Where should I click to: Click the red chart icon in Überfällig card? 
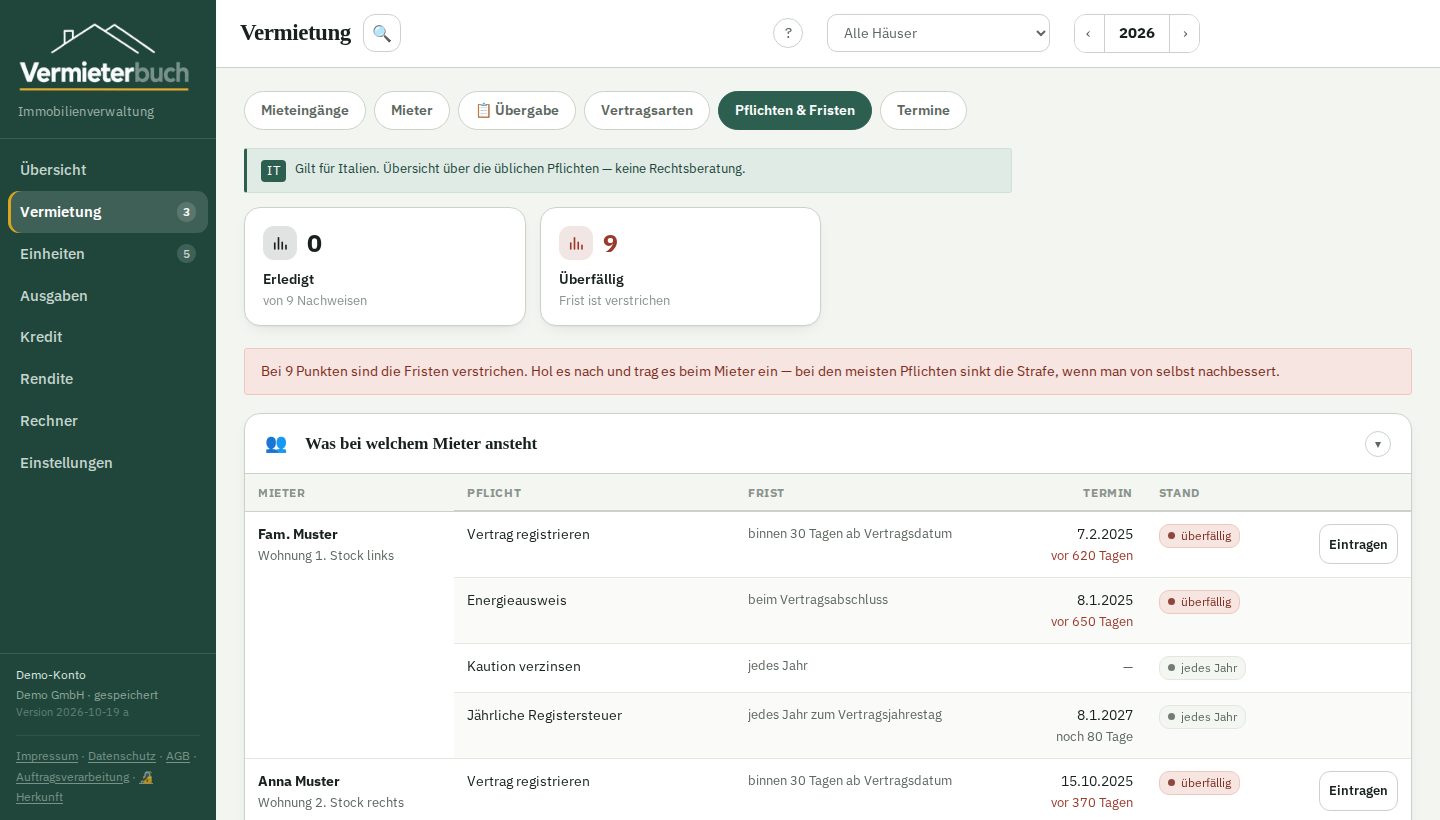576,243
